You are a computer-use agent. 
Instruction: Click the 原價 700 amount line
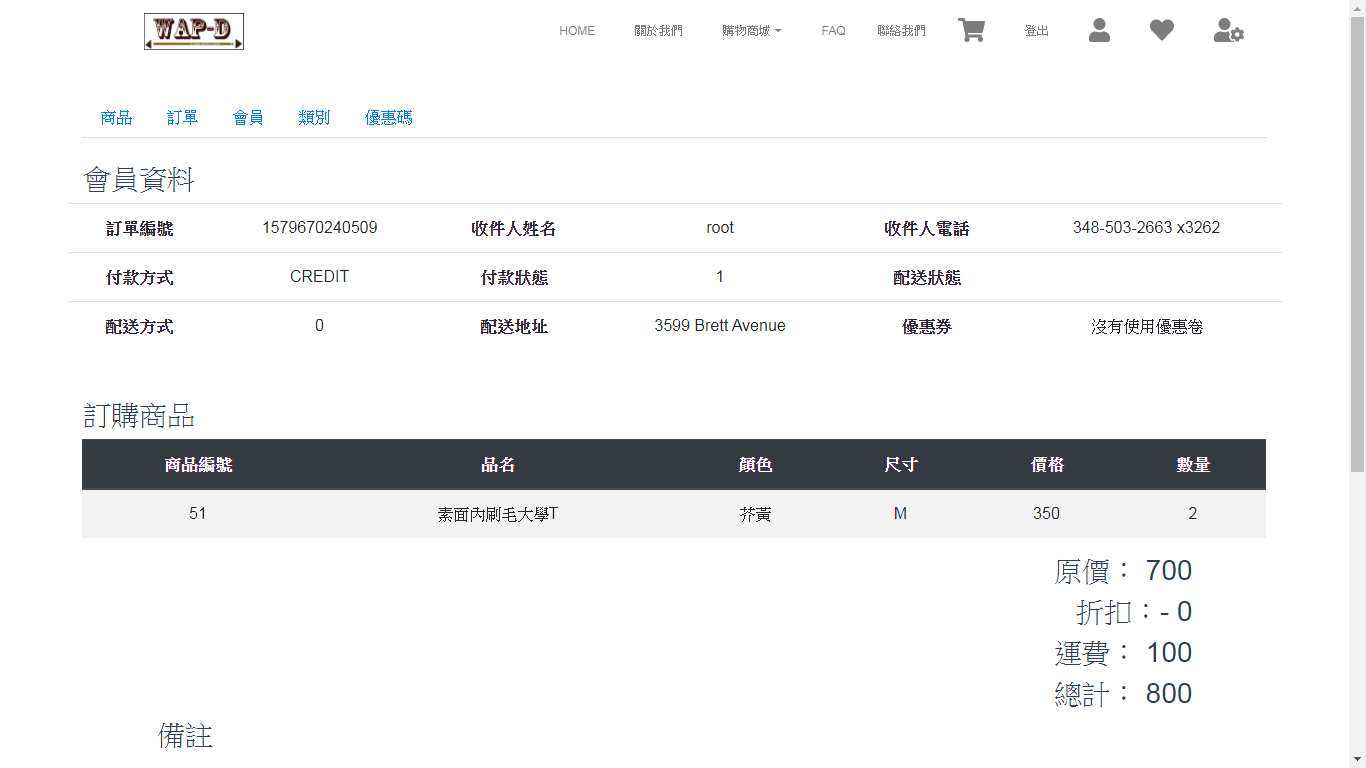[1123, 571]
